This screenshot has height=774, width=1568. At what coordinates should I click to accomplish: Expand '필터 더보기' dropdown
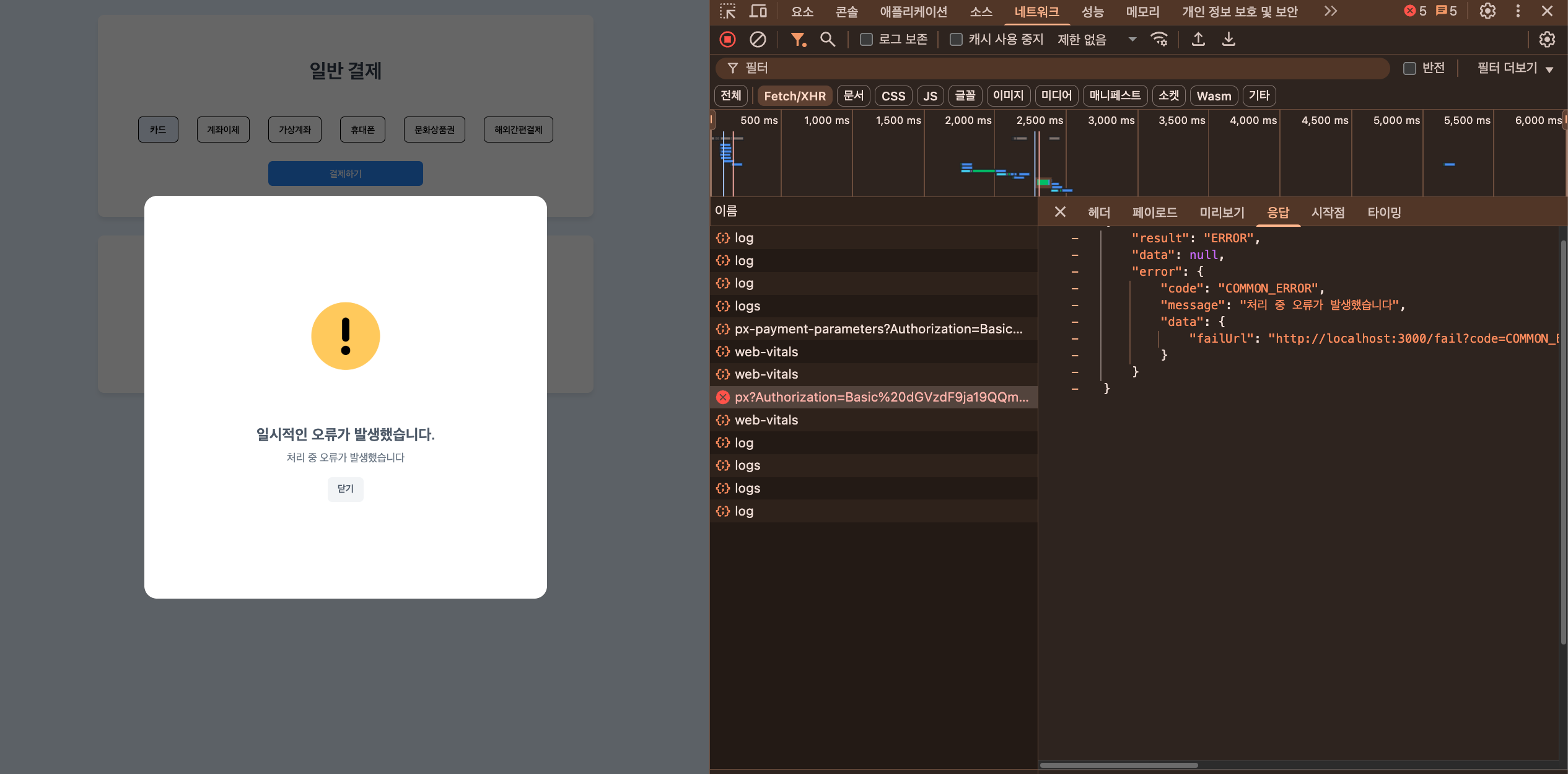point(1515,68)
